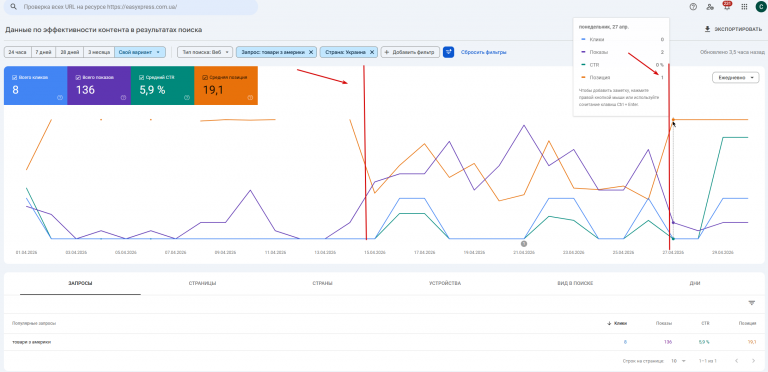Toggle the Всего показов metric checkbox
The image size is (768, 372).
[x=78, y=77]
